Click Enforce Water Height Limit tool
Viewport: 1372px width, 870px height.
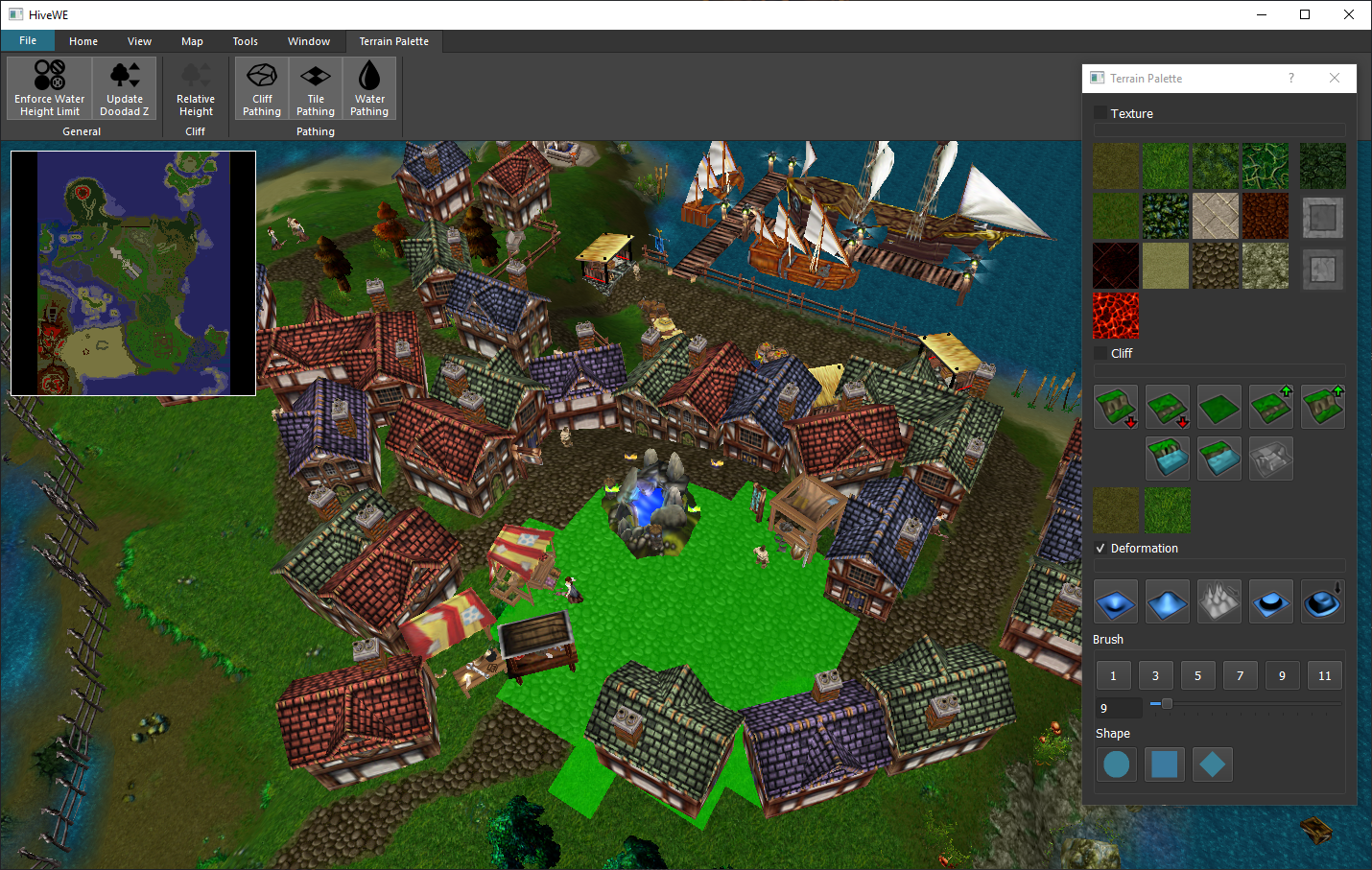[x=50, y=88]
